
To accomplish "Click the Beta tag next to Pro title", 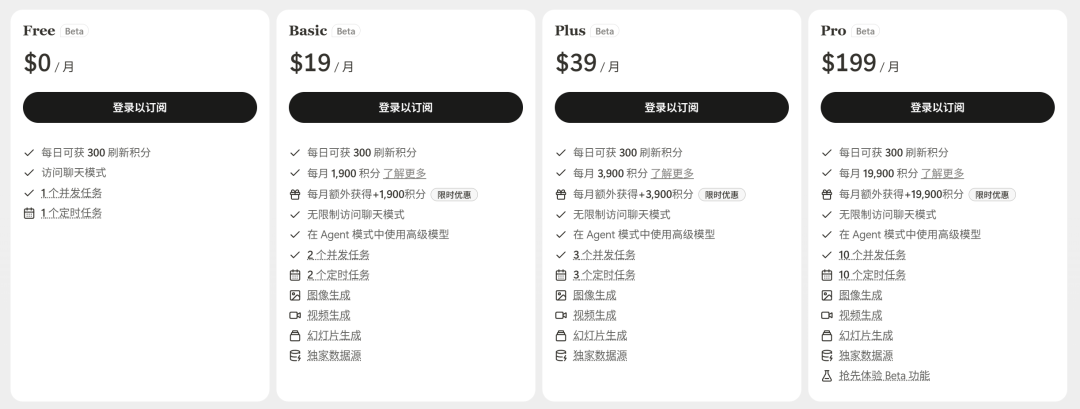I will pos(865,31).
